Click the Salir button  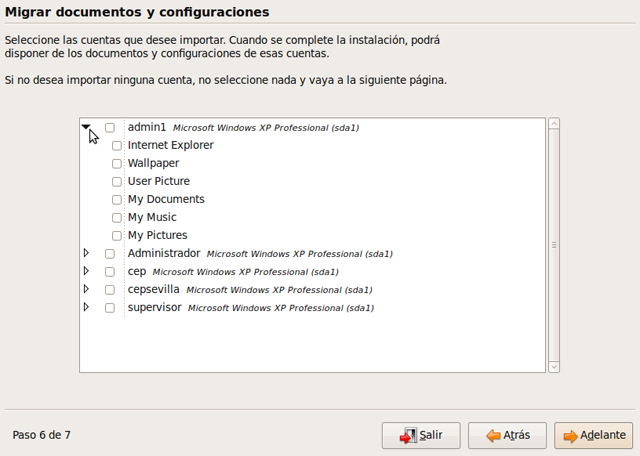click(x=420, y=436)
